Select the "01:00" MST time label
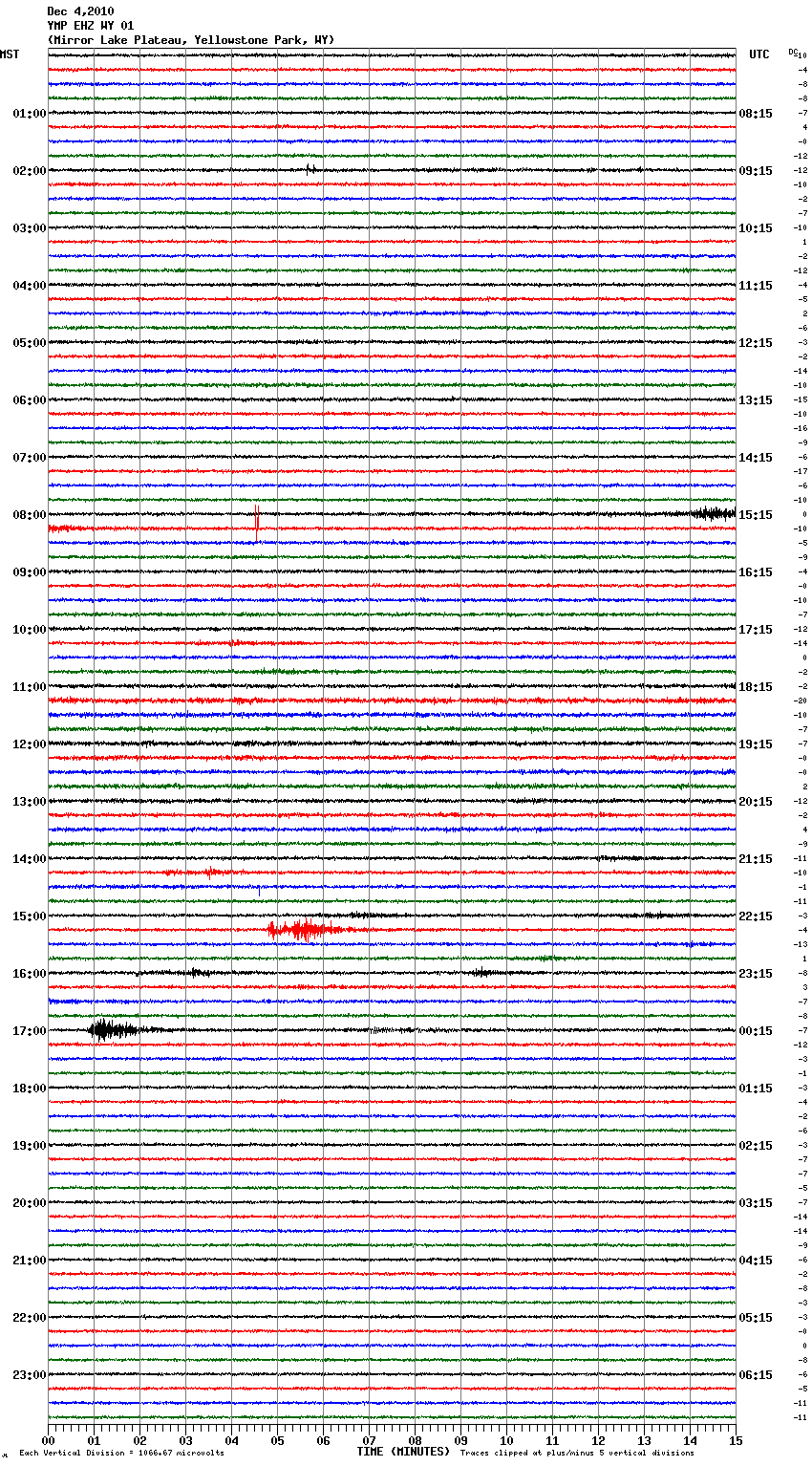The image size is (812, 1466). (x=30, y=114)
